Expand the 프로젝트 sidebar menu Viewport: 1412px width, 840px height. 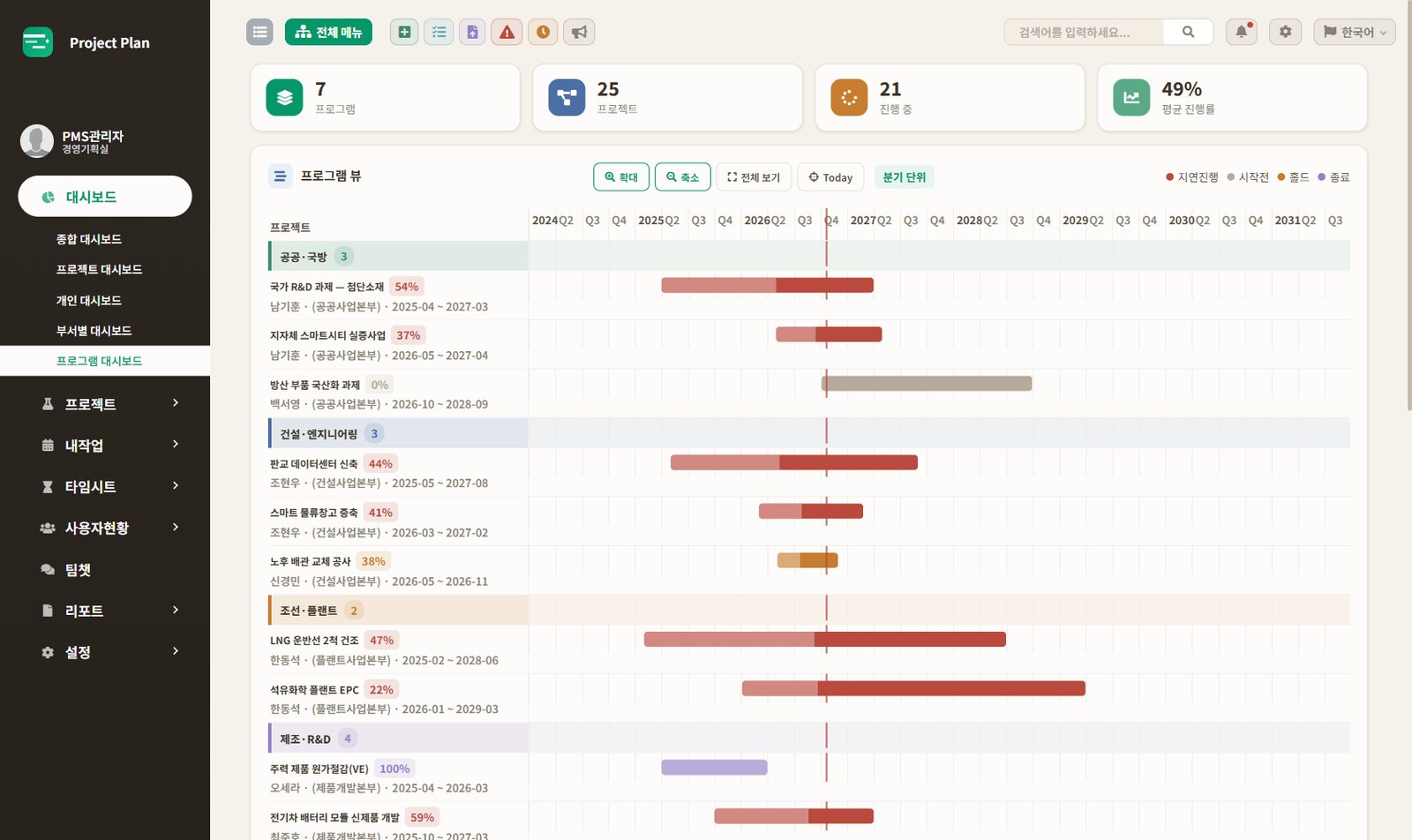click(x=105, y=404)
